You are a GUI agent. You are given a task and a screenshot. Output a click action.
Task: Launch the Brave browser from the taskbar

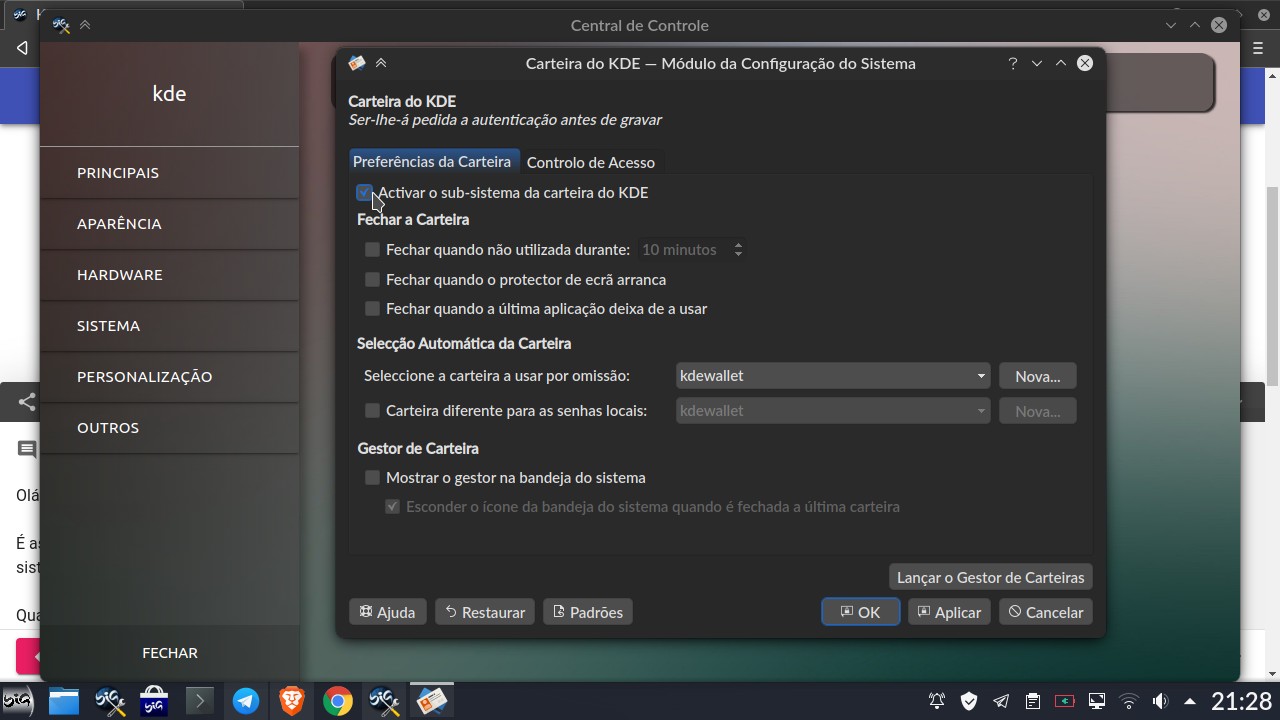click(291, 701)
